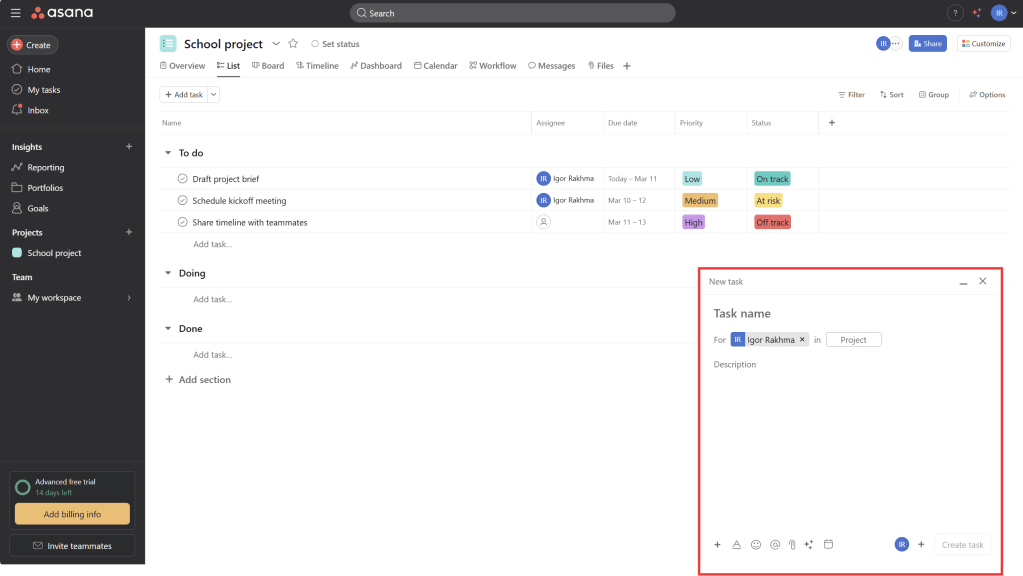Click the @ mention icon in task editor
1023x576 pixels.
click(x=775, y=545)
